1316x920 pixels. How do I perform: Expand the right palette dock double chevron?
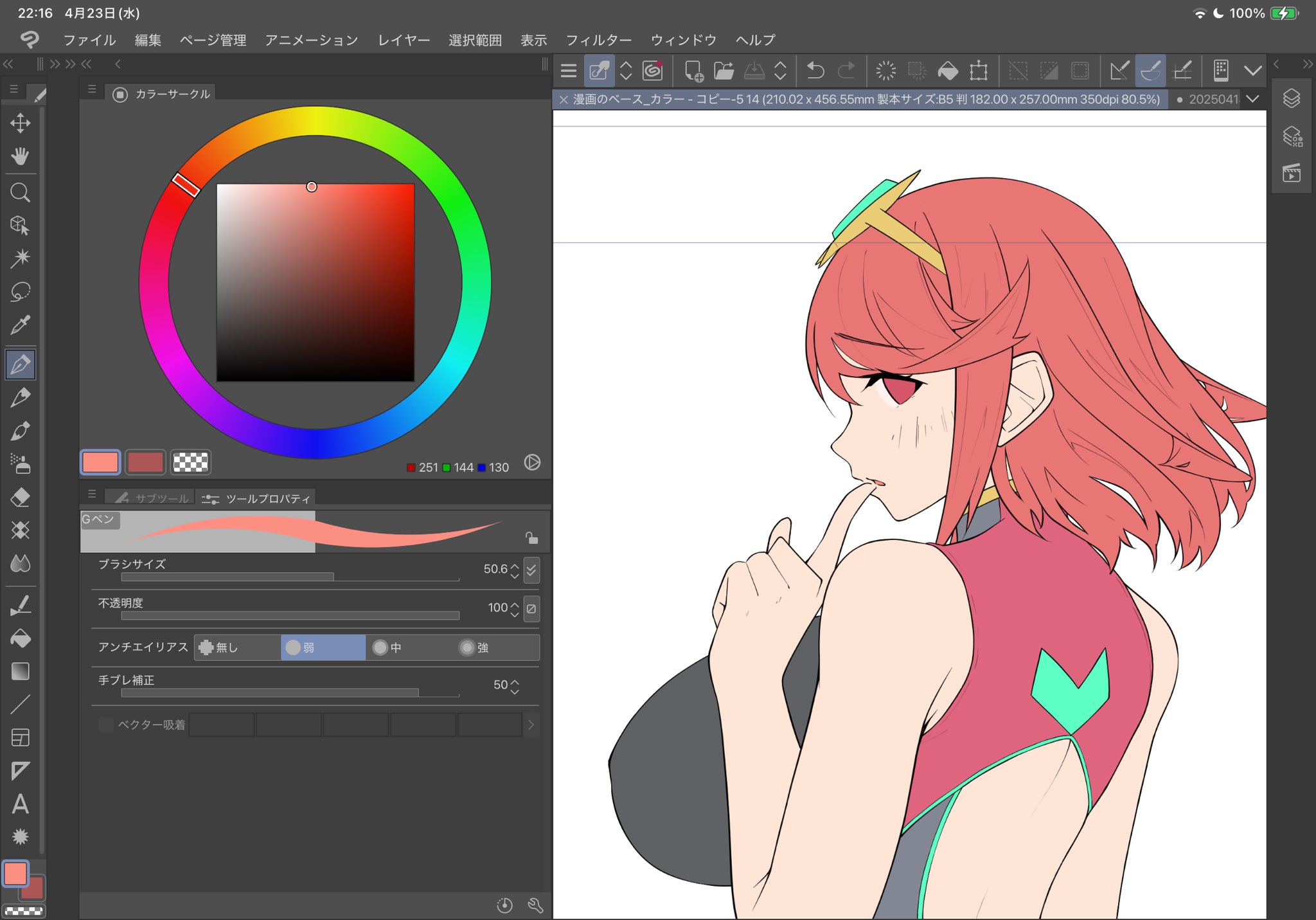(1308, 64)
